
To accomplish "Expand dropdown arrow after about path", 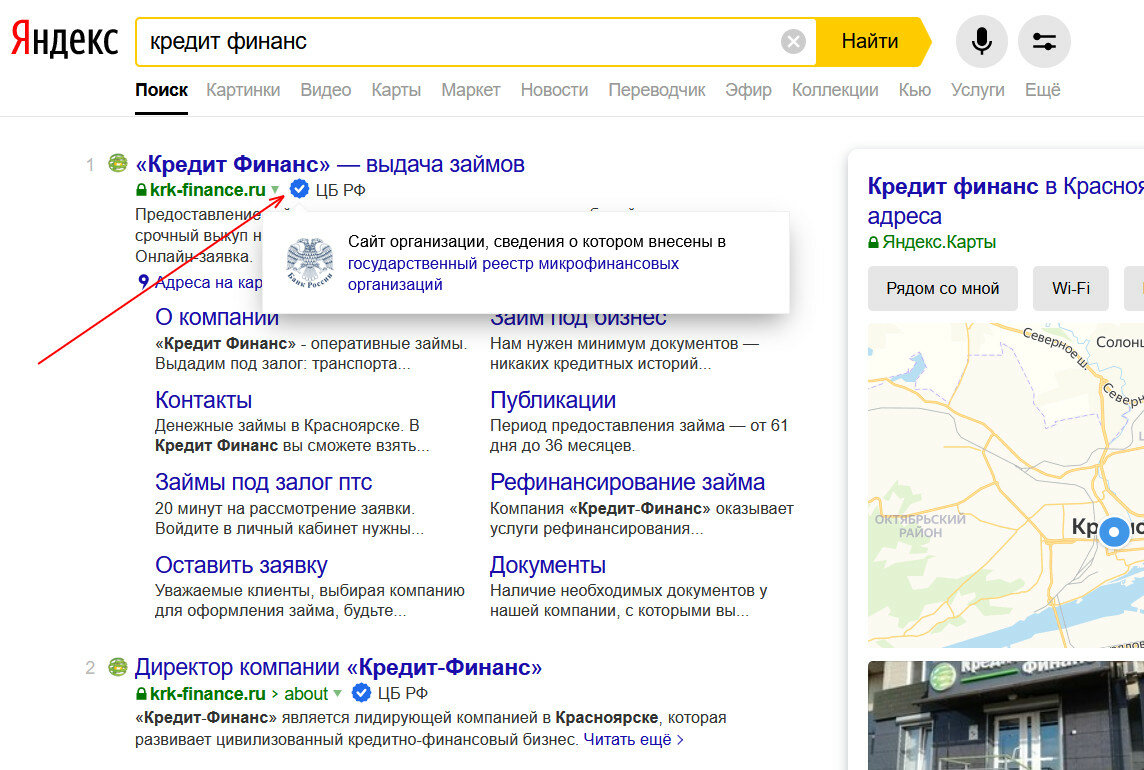I will pos(338,694).
